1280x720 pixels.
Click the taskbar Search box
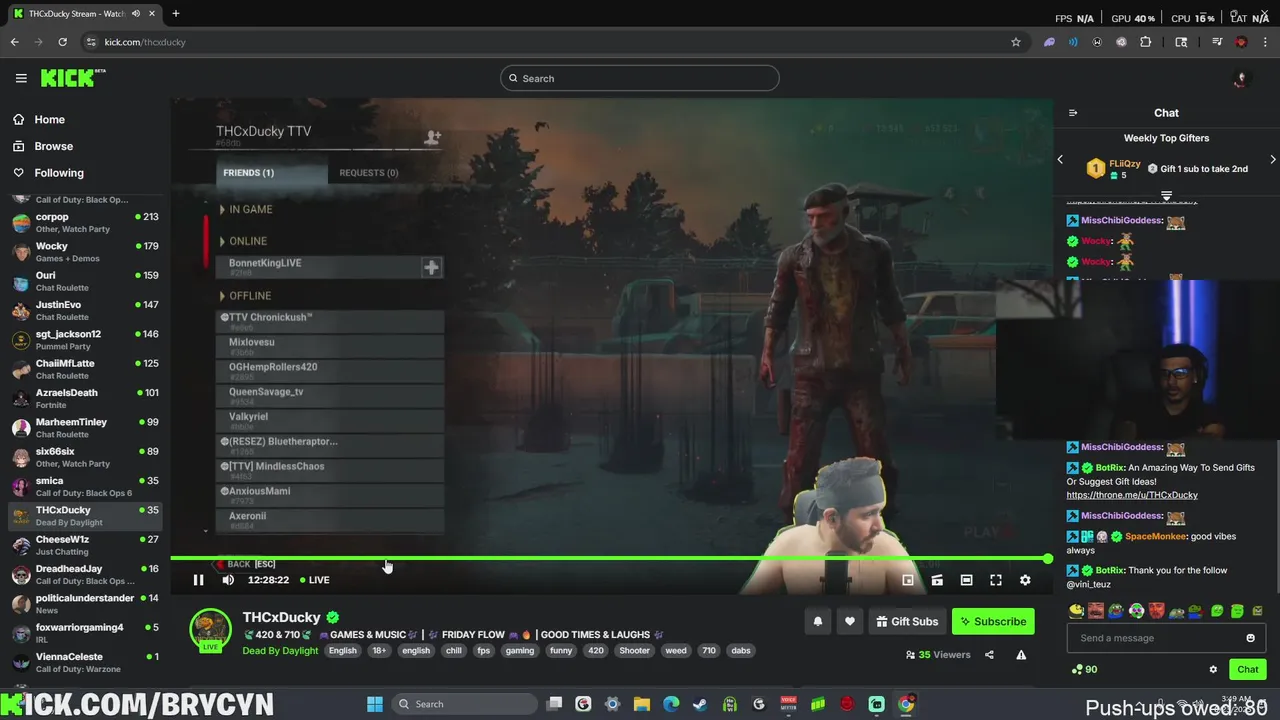[x=464, y=704]
